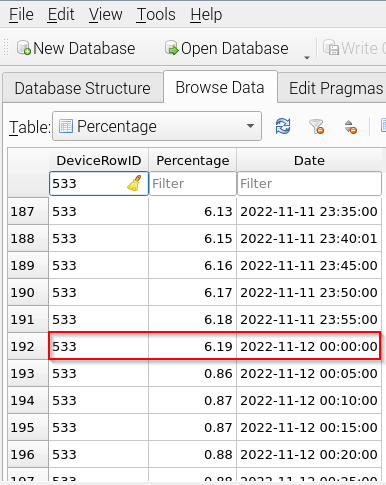Click the date cell 2022-11-11 23:45:00
386x485 pixels.
[x=309, y=265]
